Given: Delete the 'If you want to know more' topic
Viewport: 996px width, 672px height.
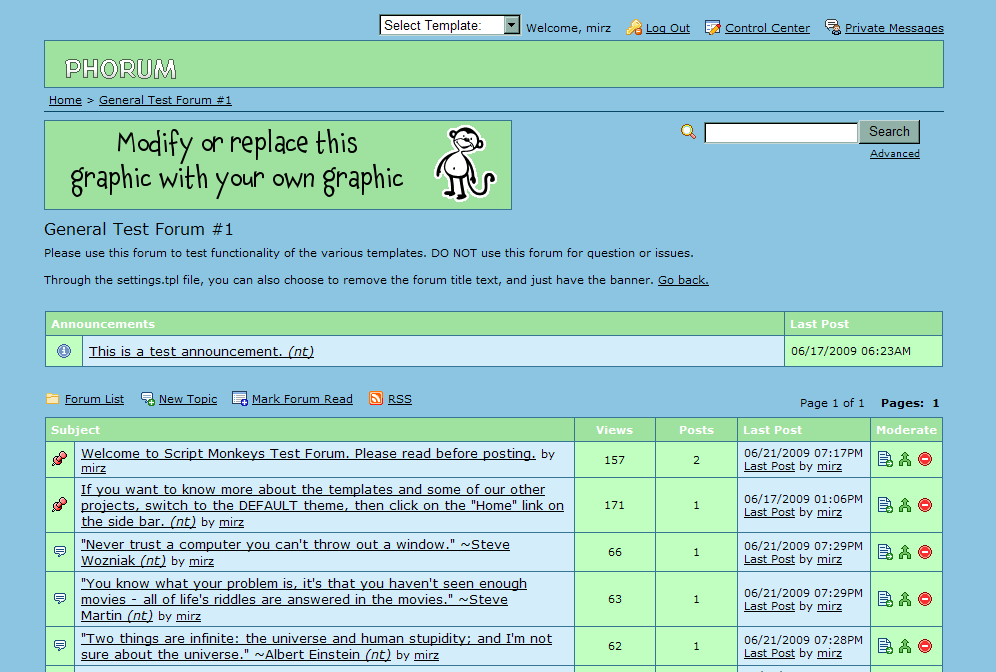Looking at the screenshot, I should point(925,505).
